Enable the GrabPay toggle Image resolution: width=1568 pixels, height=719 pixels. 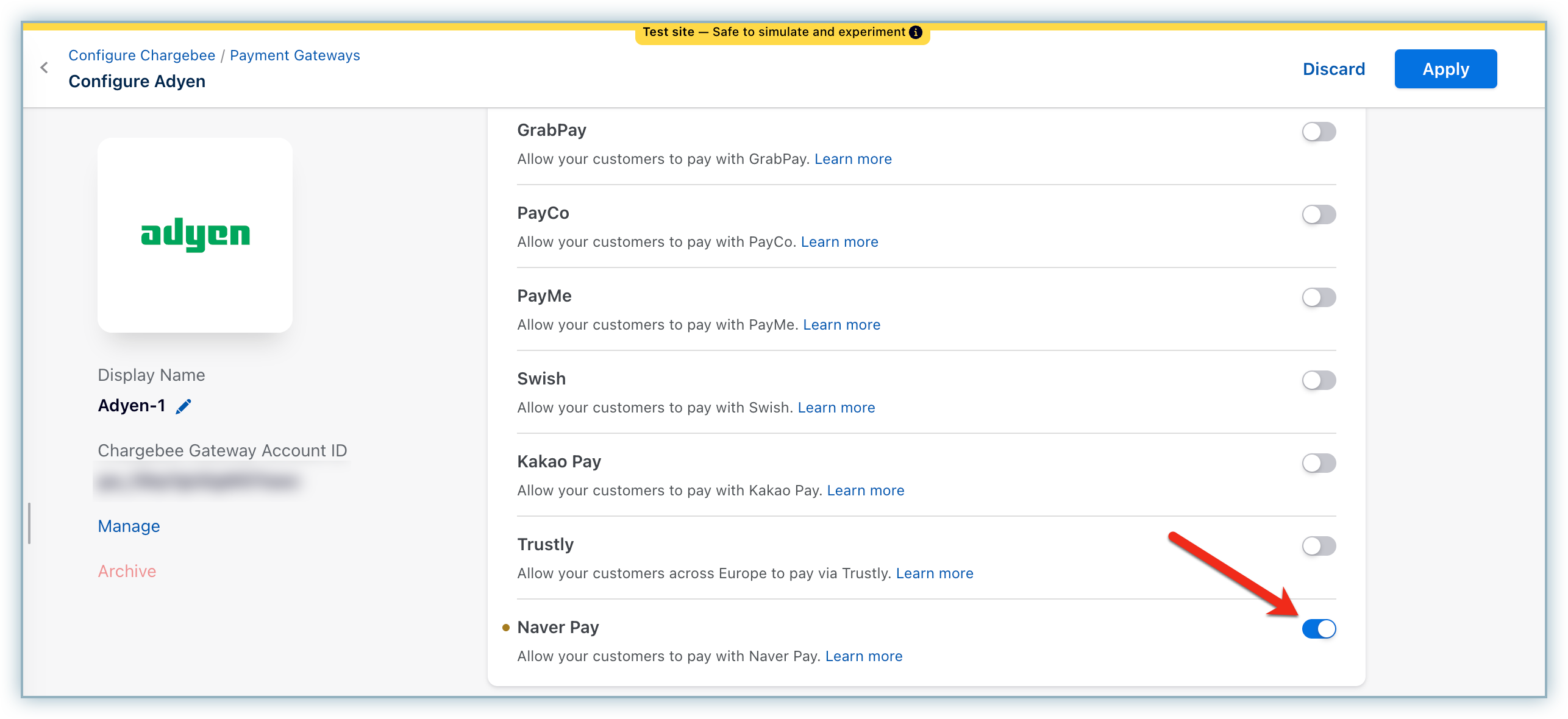click(x=1319, y=132)
